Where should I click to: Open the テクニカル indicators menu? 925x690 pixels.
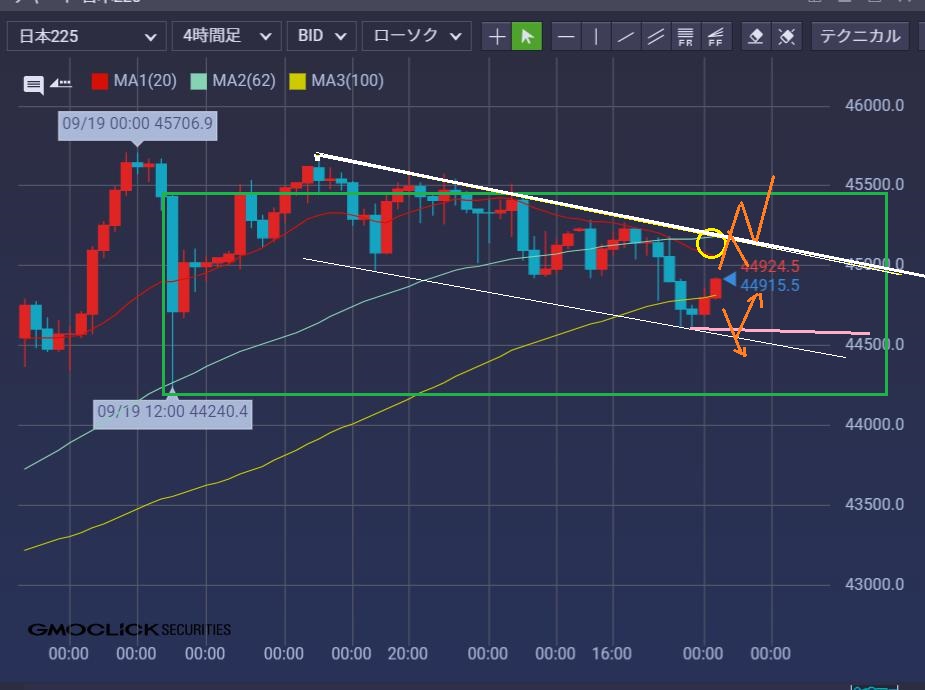[860, 37]
